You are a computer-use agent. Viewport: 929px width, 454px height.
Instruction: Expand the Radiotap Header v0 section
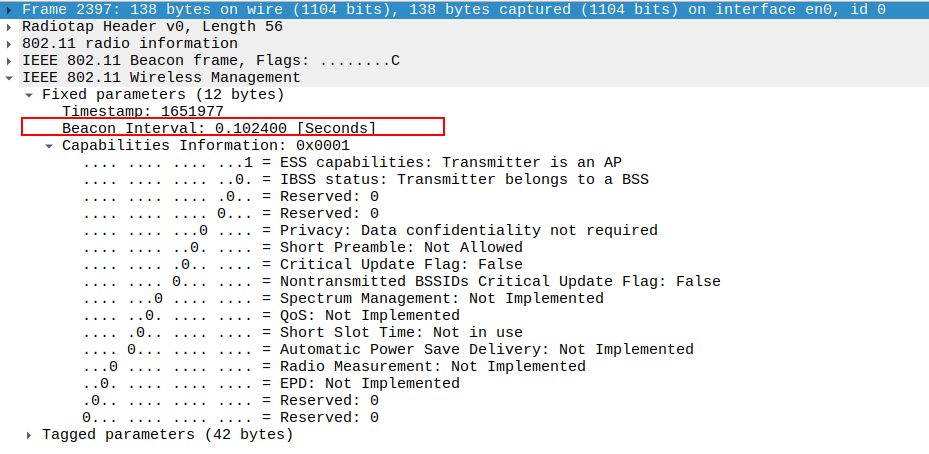[10, 26]
